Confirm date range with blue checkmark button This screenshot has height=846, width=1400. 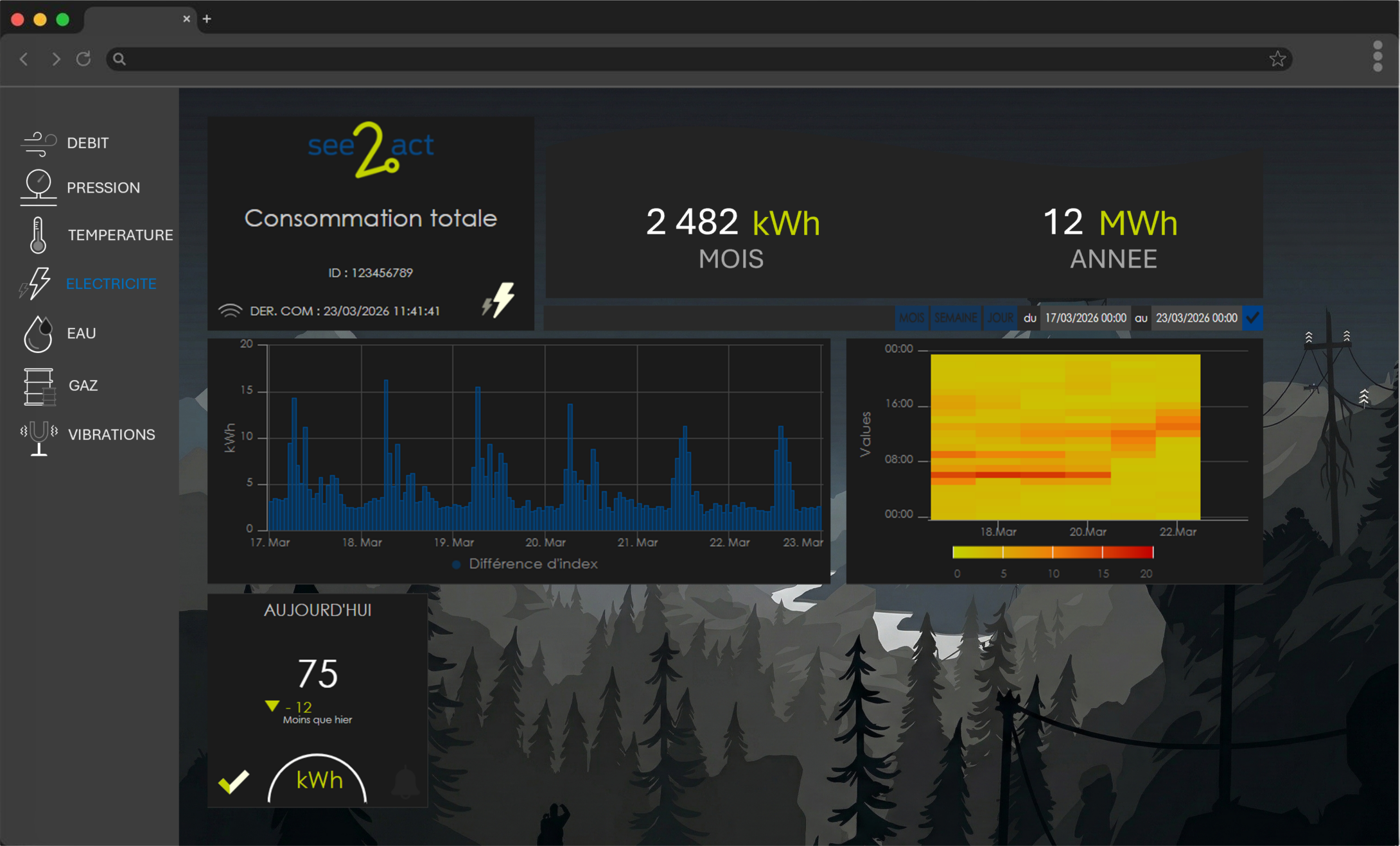pyautogui.click(x=1252, y=318)
